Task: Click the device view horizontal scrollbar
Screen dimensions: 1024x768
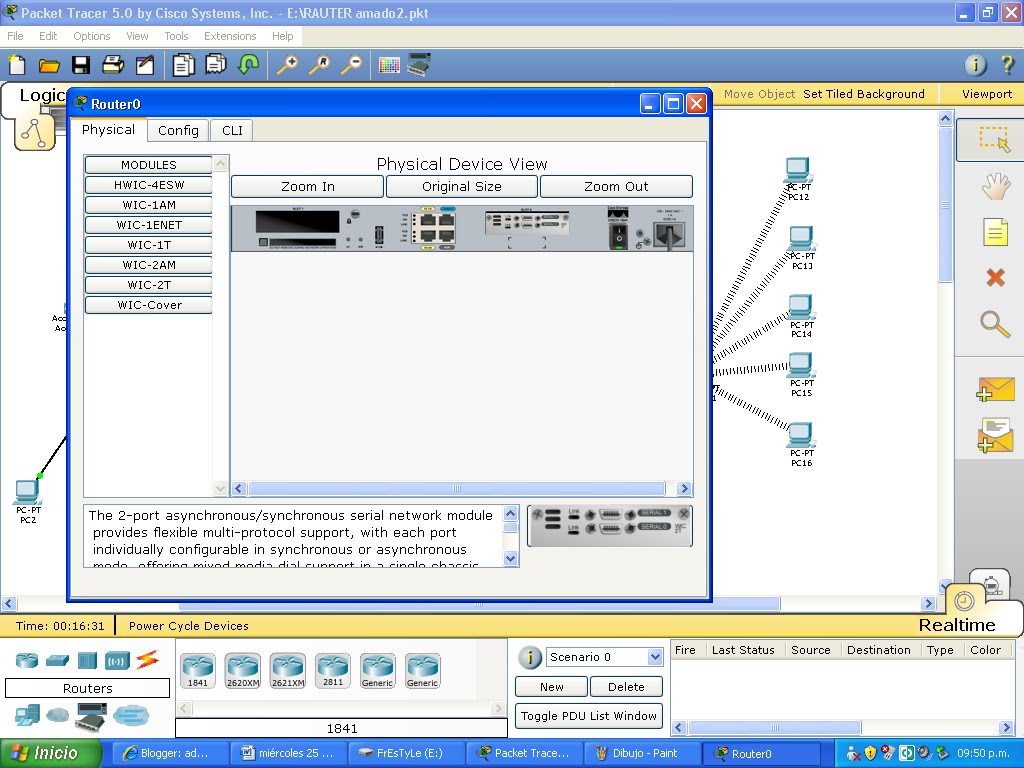Action: [x=457, y=488]
